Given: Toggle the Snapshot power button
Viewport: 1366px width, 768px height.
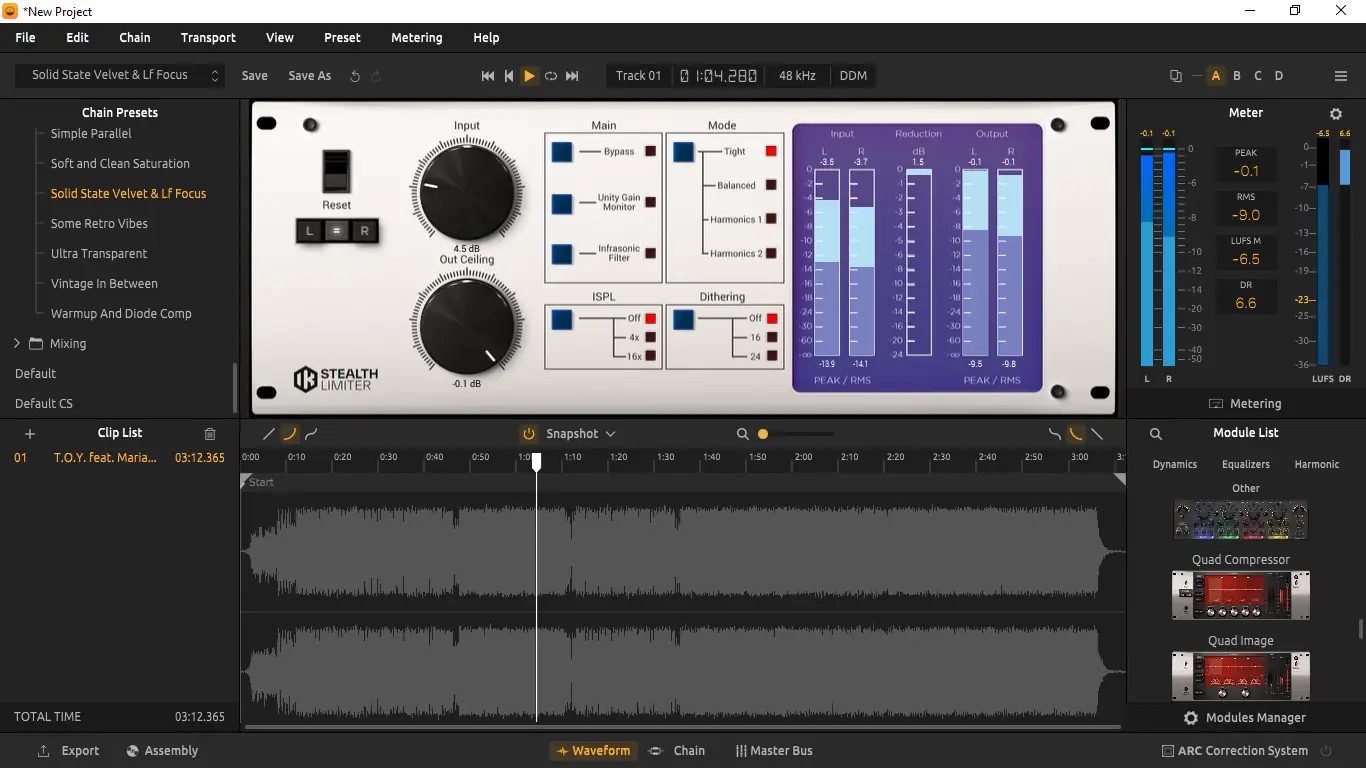Looking at the screenshot, I should click(x=529, y=434).
